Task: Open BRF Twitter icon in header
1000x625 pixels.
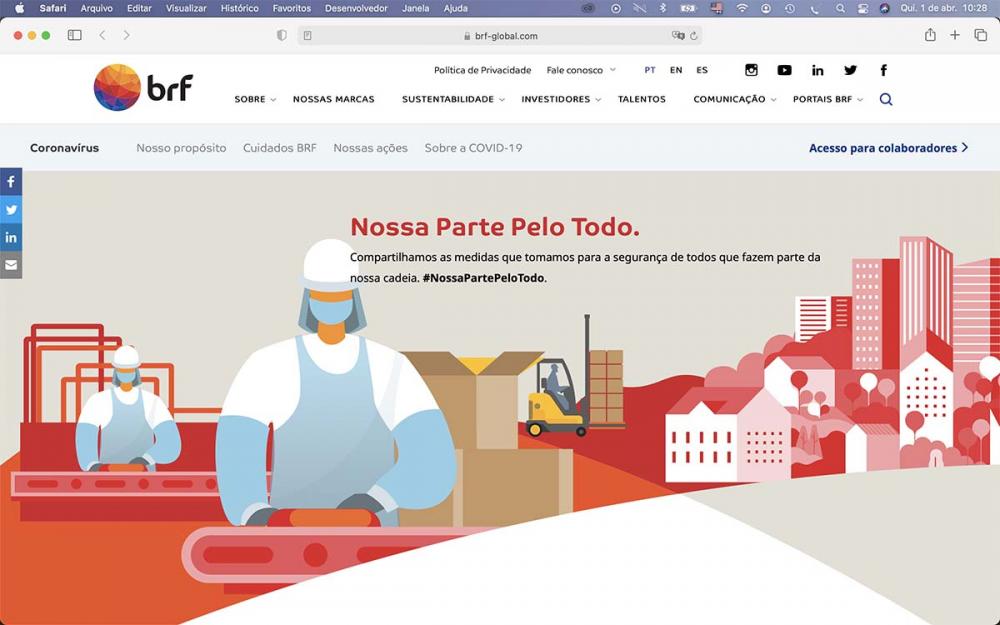Action: (x=850, y=70)
